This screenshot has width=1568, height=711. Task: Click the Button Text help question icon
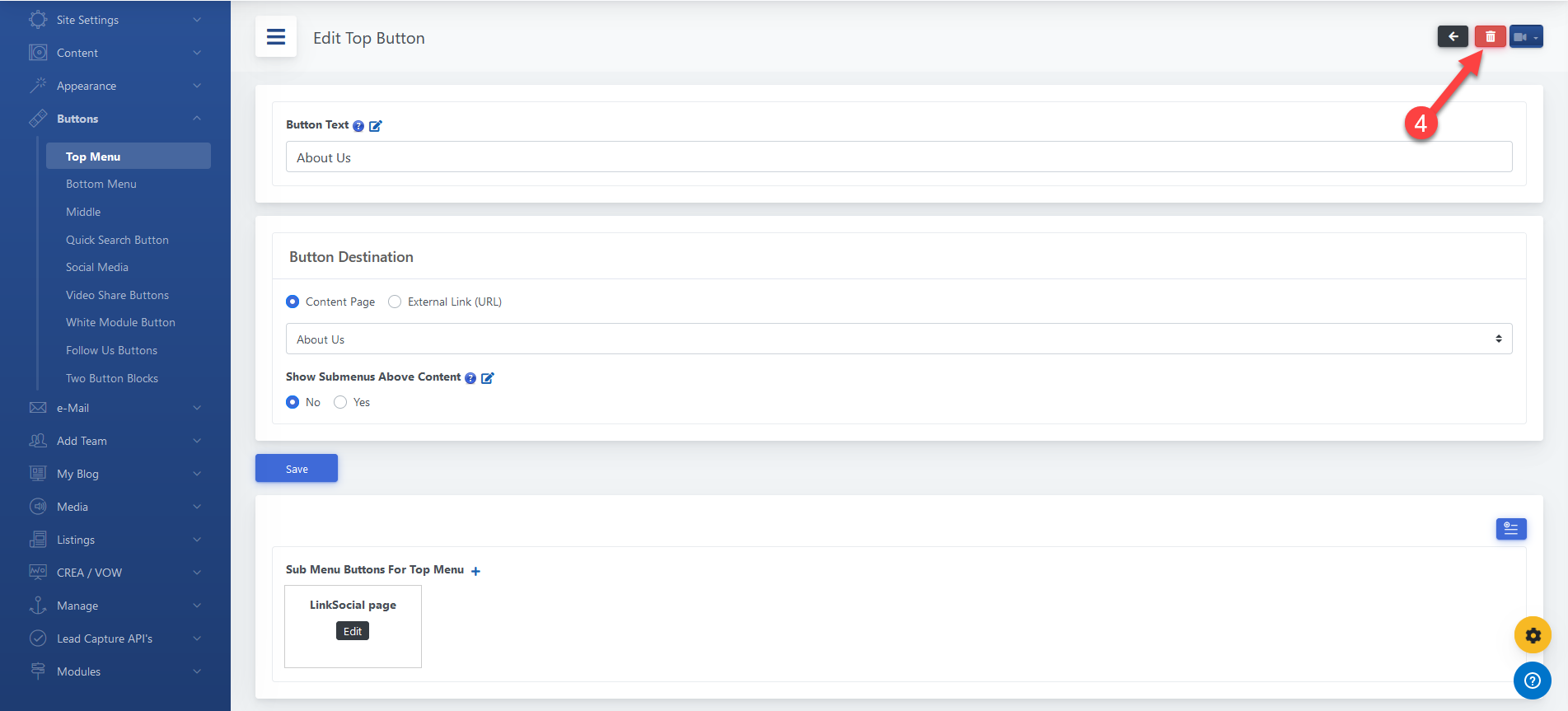tap(358, 126)
